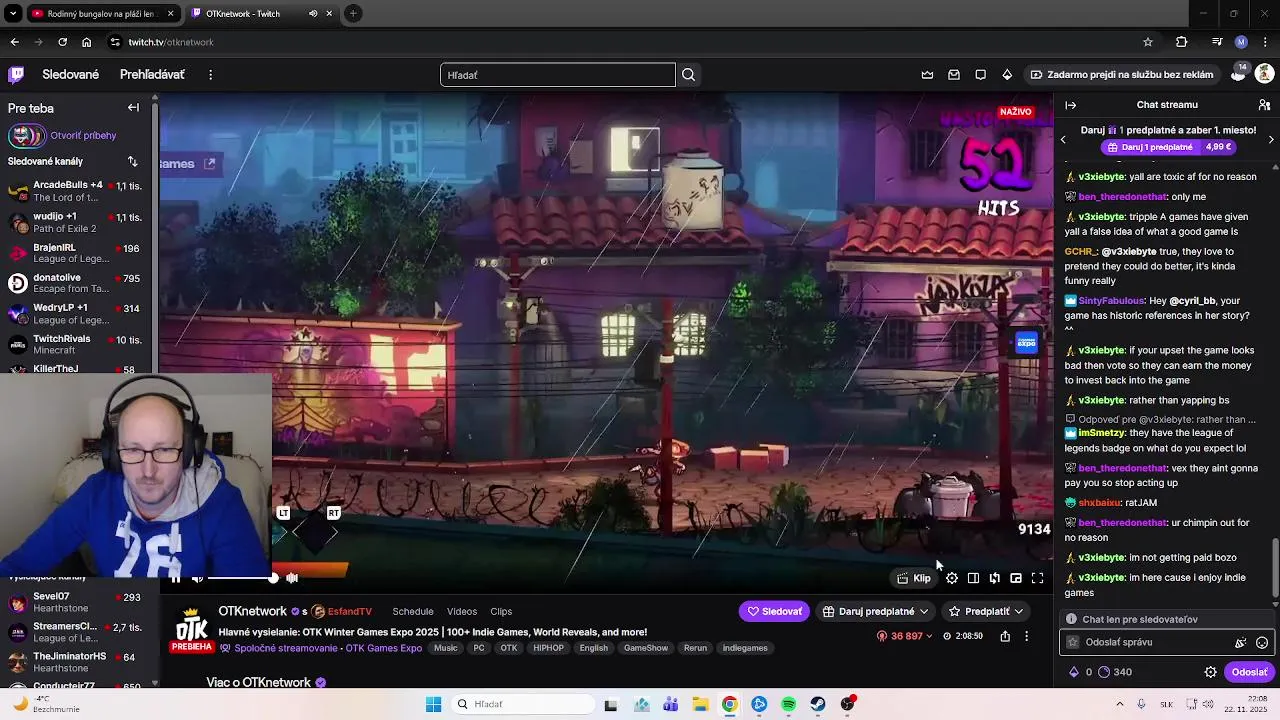
Task: Open ArcadeBulls channel in sidebar
Action: [78, 191]
